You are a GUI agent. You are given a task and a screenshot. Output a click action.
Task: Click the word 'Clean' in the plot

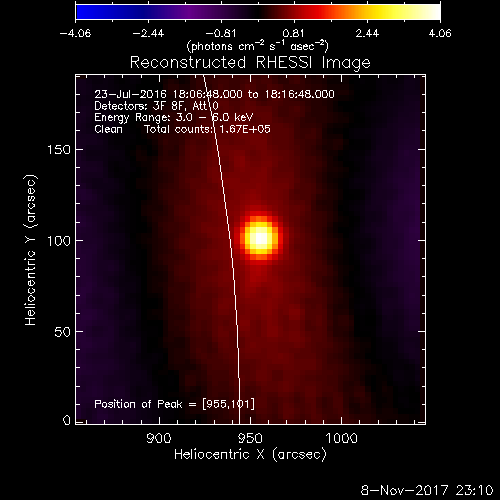tap(108, 129)
